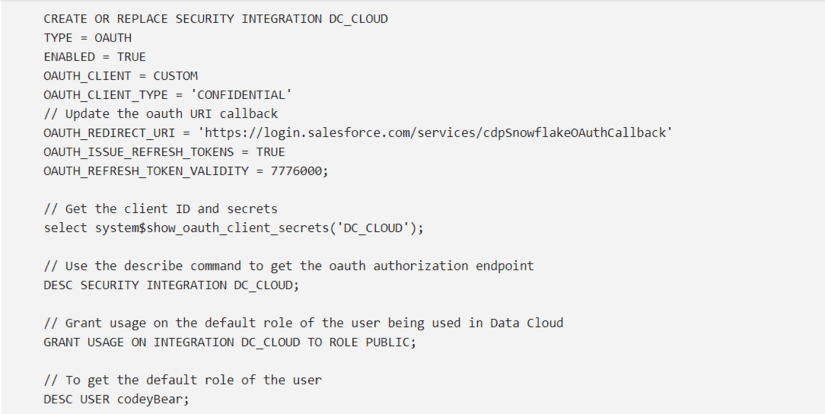The width and height of the screenshot is (825, 414).
Task: Click the CREATE OR REPLACE SECURITY INTEGRATION line
Action: pyautogui.click(x=215, y=19)
